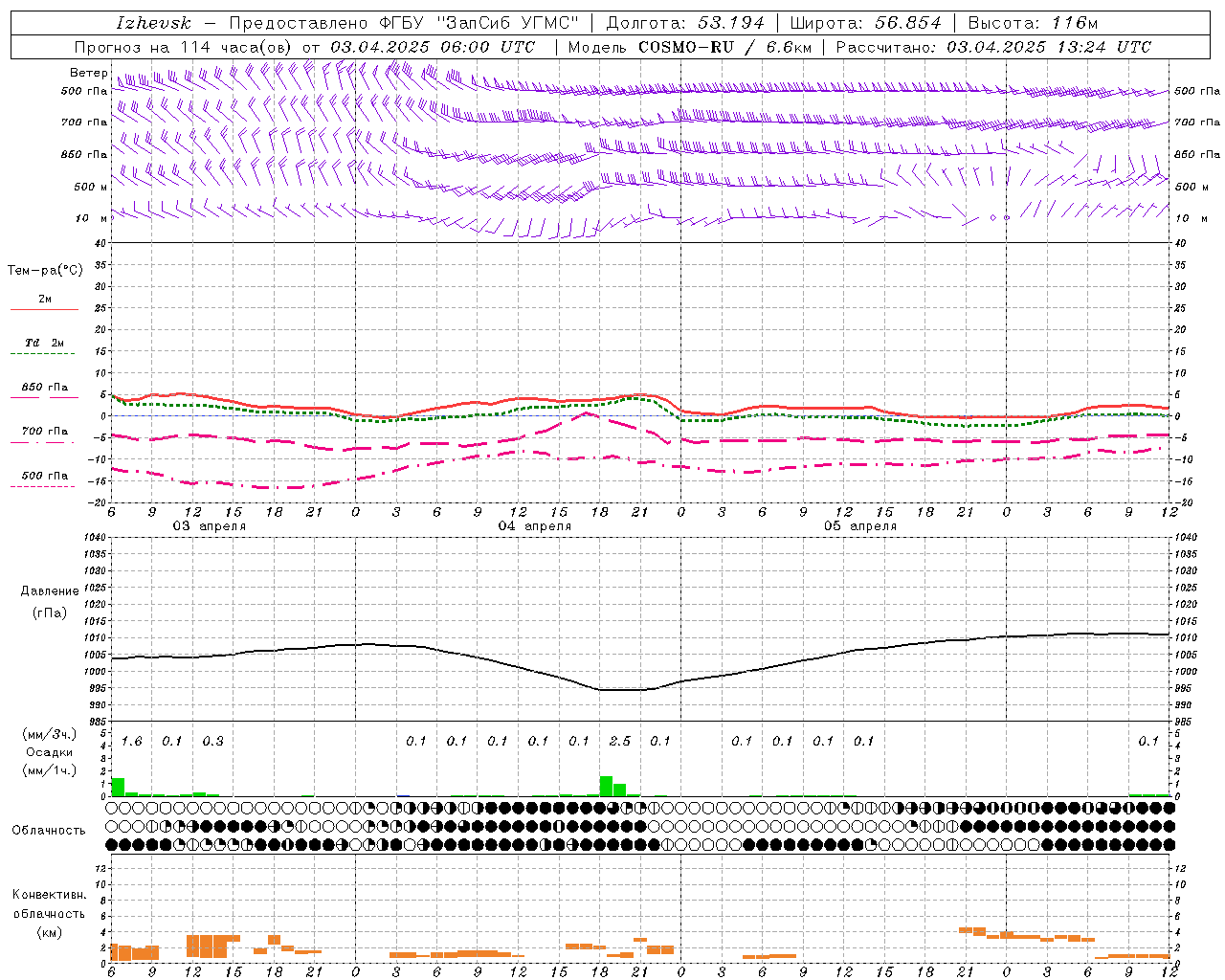Click the '(км)' unit label under convective clouds
Image resolution: width=1225 pixels, height=980 pixels.
click(x=50, y=932)
